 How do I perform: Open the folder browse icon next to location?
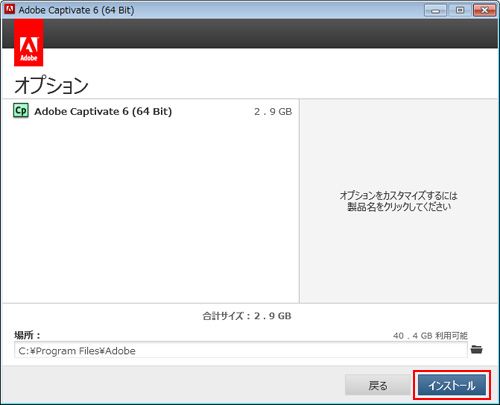point(477,350)
